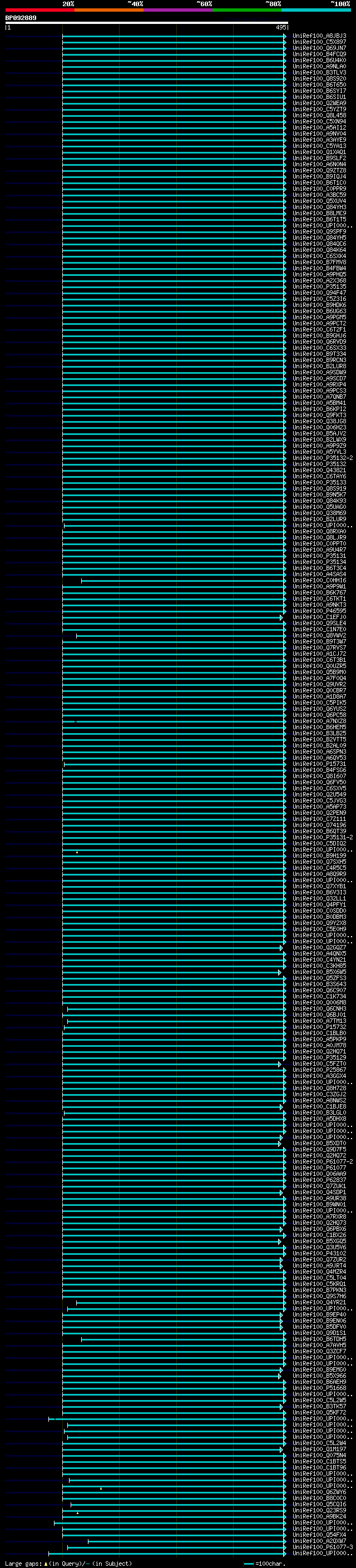Click the white BP092889 query sequence bar
Image resolution: width=356 pixels, height=1568 pixels.
tap(147, 23)
